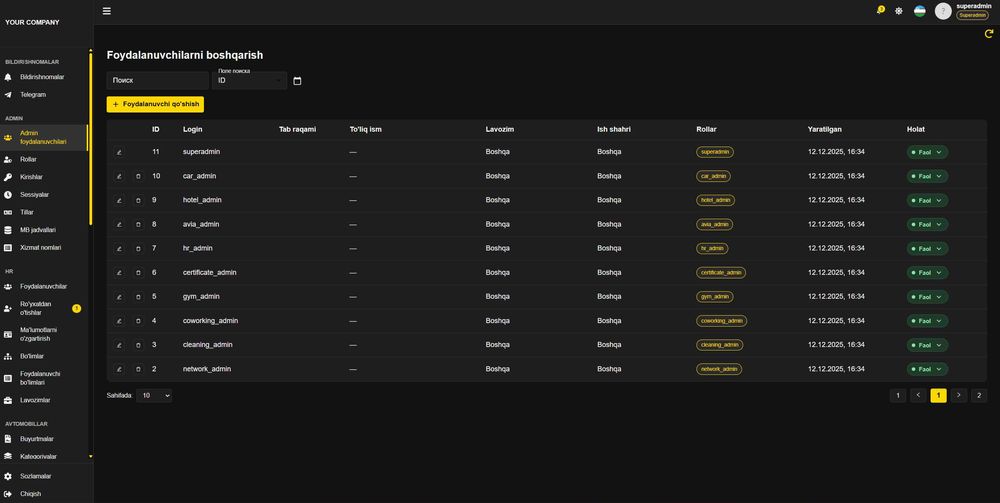The image size is (1000, 503).
Task: Open Bildirishnomalar in the sidebar
Action: [43, 77]
